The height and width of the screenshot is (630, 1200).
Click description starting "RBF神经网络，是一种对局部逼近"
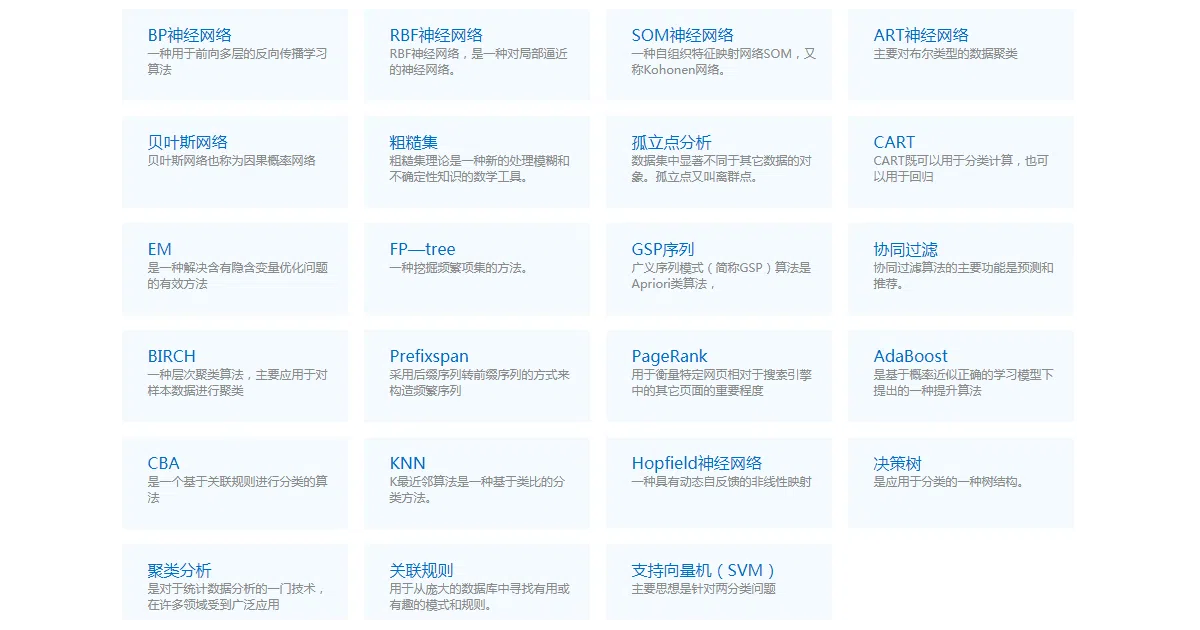(x=479, y=62)
